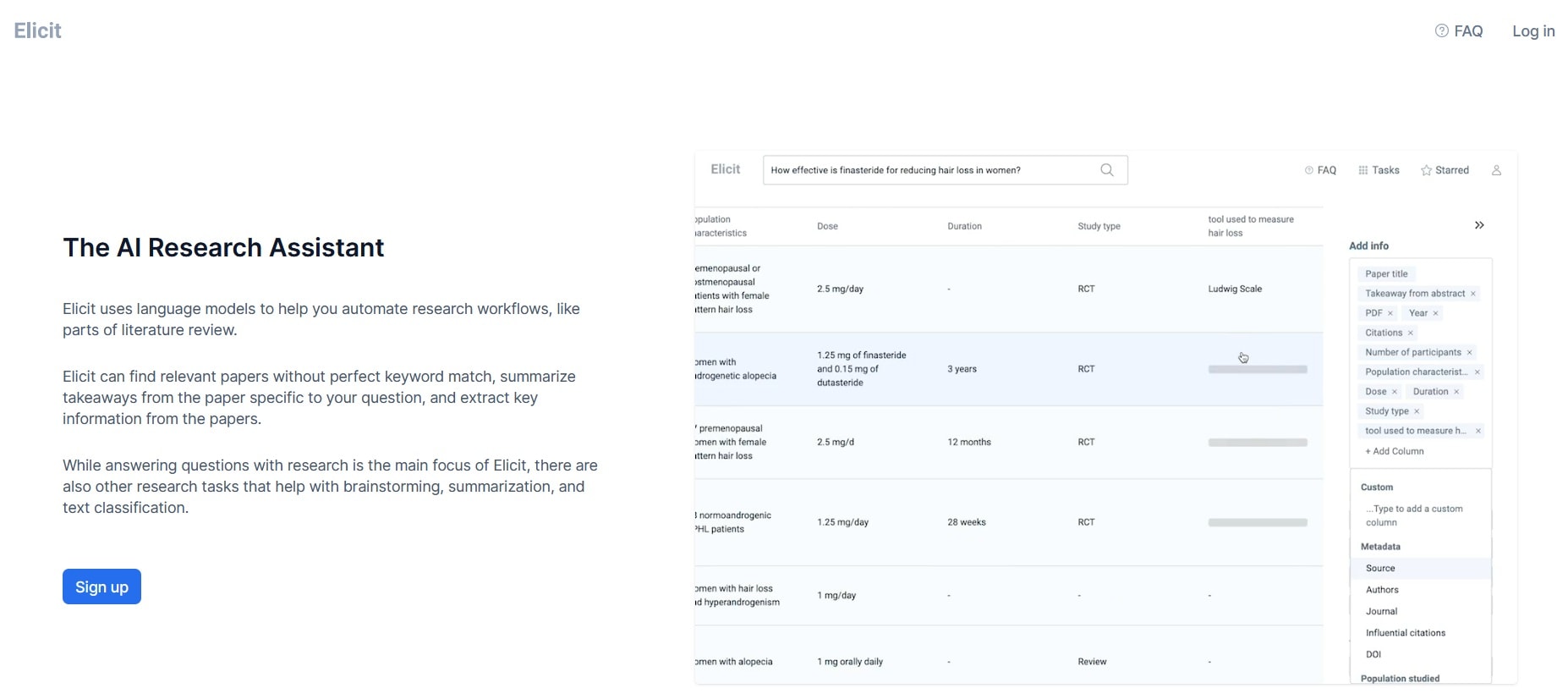
Task: Click the Dose column header
Action: pyautogui.click(x=827, y=226)
